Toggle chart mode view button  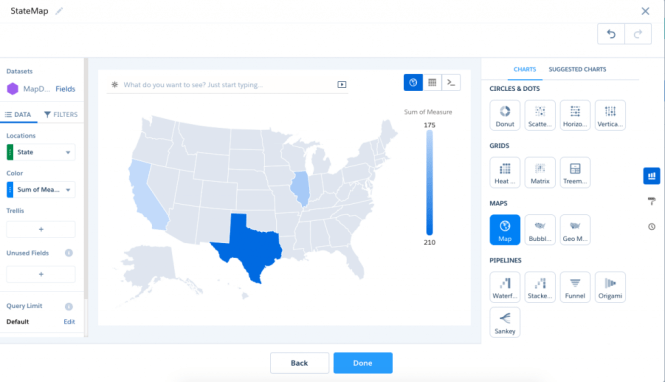coord(413,83)
